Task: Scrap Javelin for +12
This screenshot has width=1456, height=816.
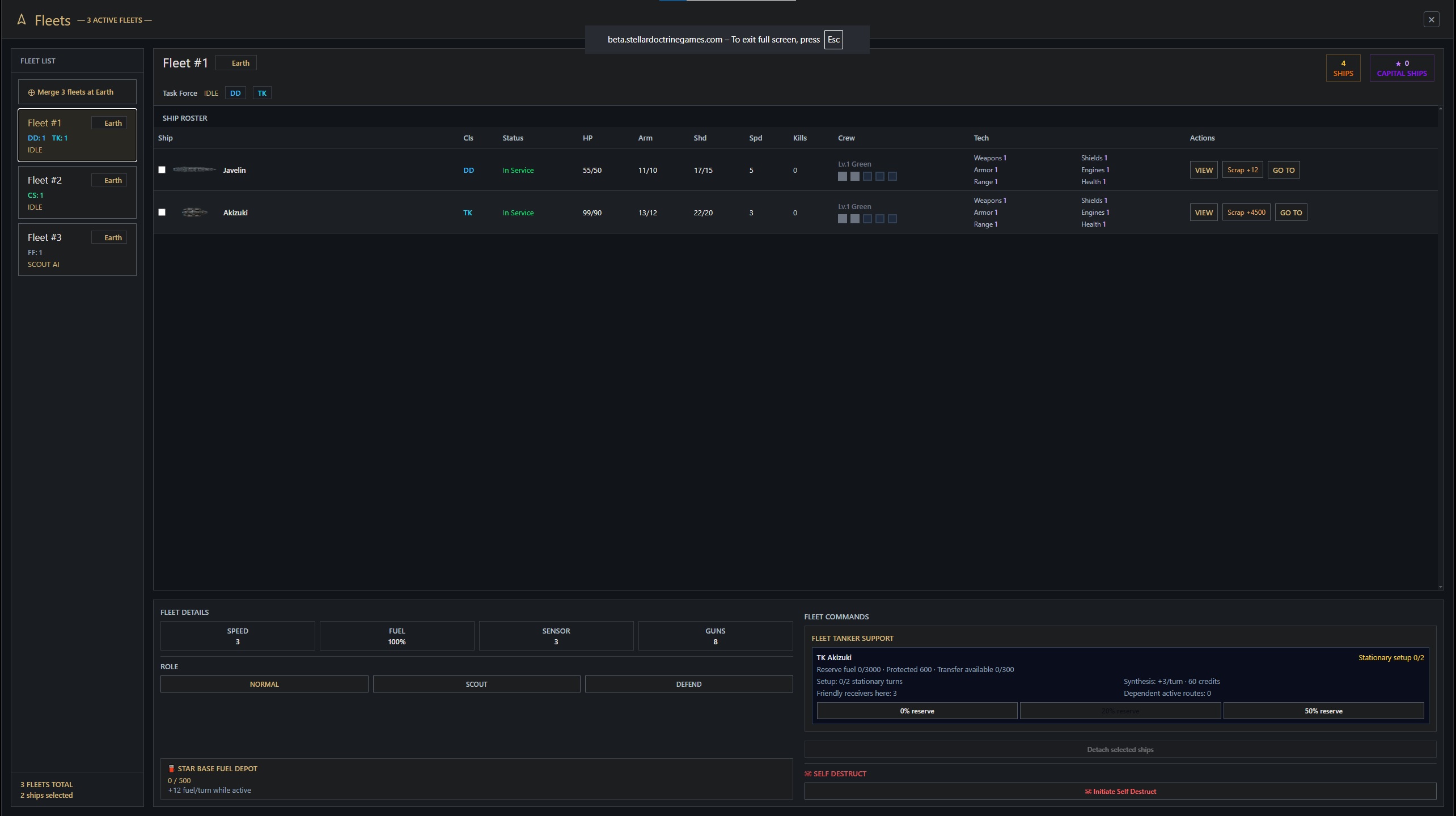Action: [x=1242, y=170]
